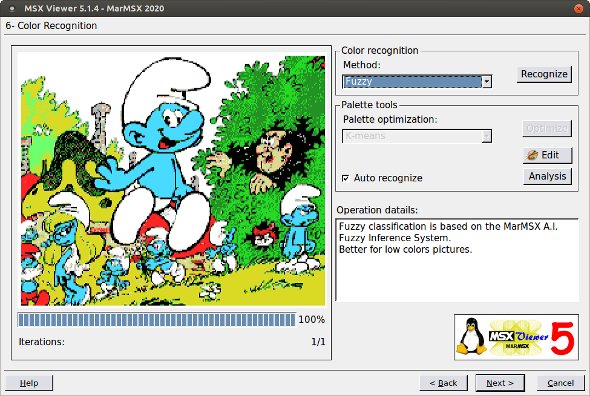Click the Recognize button
This screenshot has width=590, height=396.
544,74
